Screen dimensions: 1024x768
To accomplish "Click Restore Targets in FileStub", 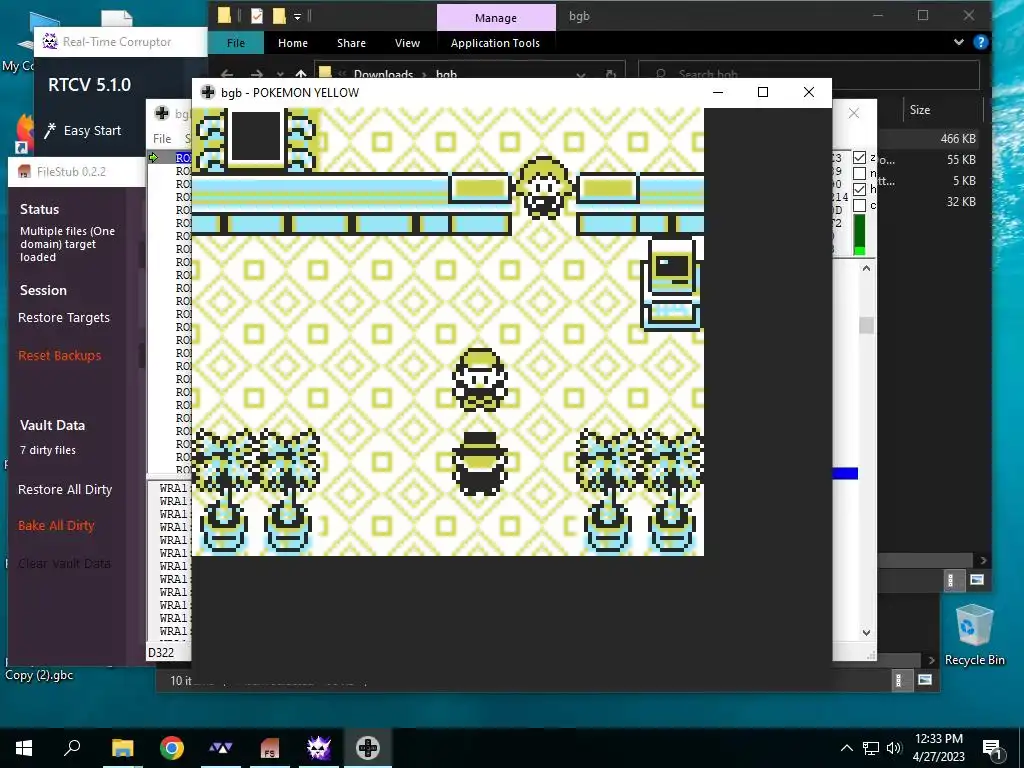I will coord(64,318).
